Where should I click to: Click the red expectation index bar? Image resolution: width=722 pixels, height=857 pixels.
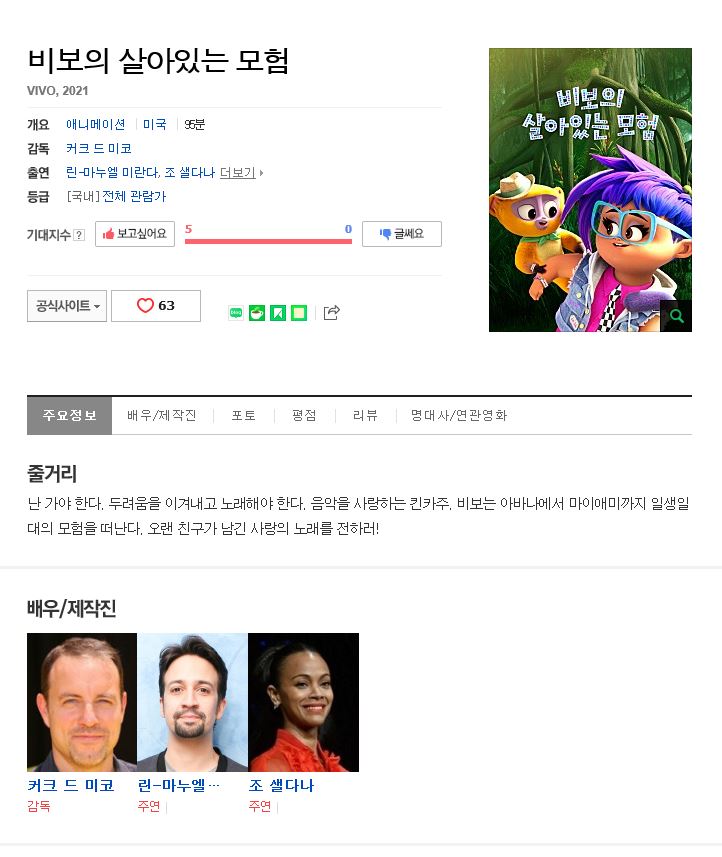point(268,241)
